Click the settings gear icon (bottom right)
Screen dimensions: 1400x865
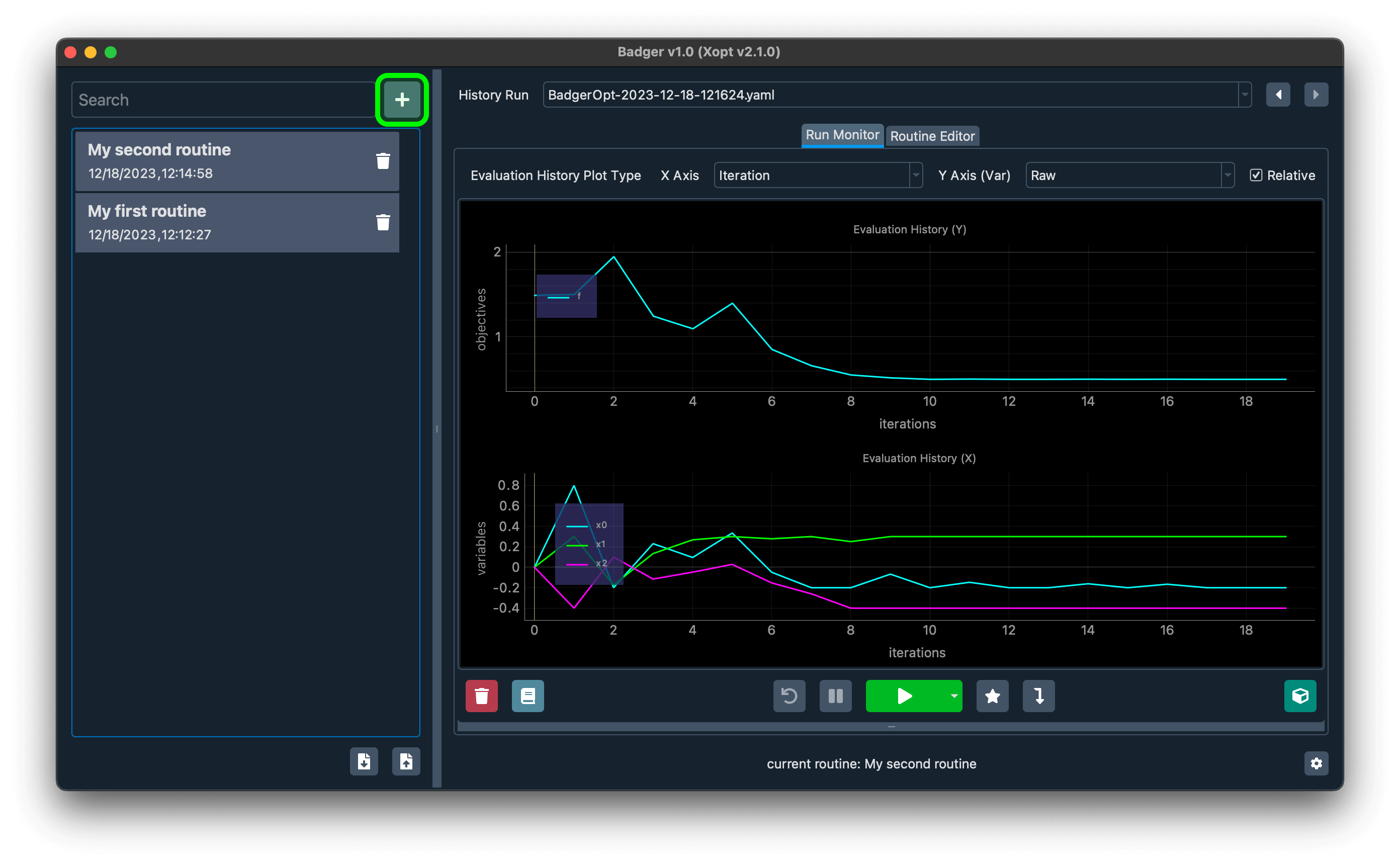click(1317, 763)
